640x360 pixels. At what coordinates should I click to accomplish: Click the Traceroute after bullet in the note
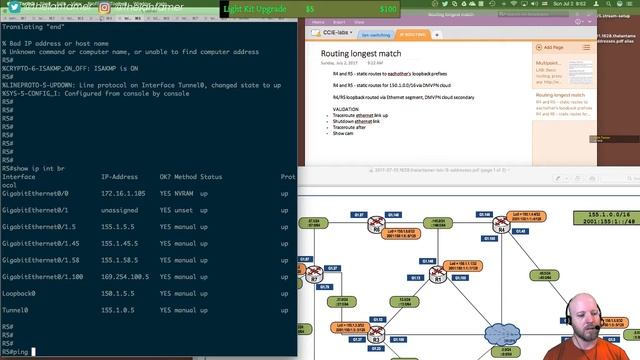tap(349, 127)
